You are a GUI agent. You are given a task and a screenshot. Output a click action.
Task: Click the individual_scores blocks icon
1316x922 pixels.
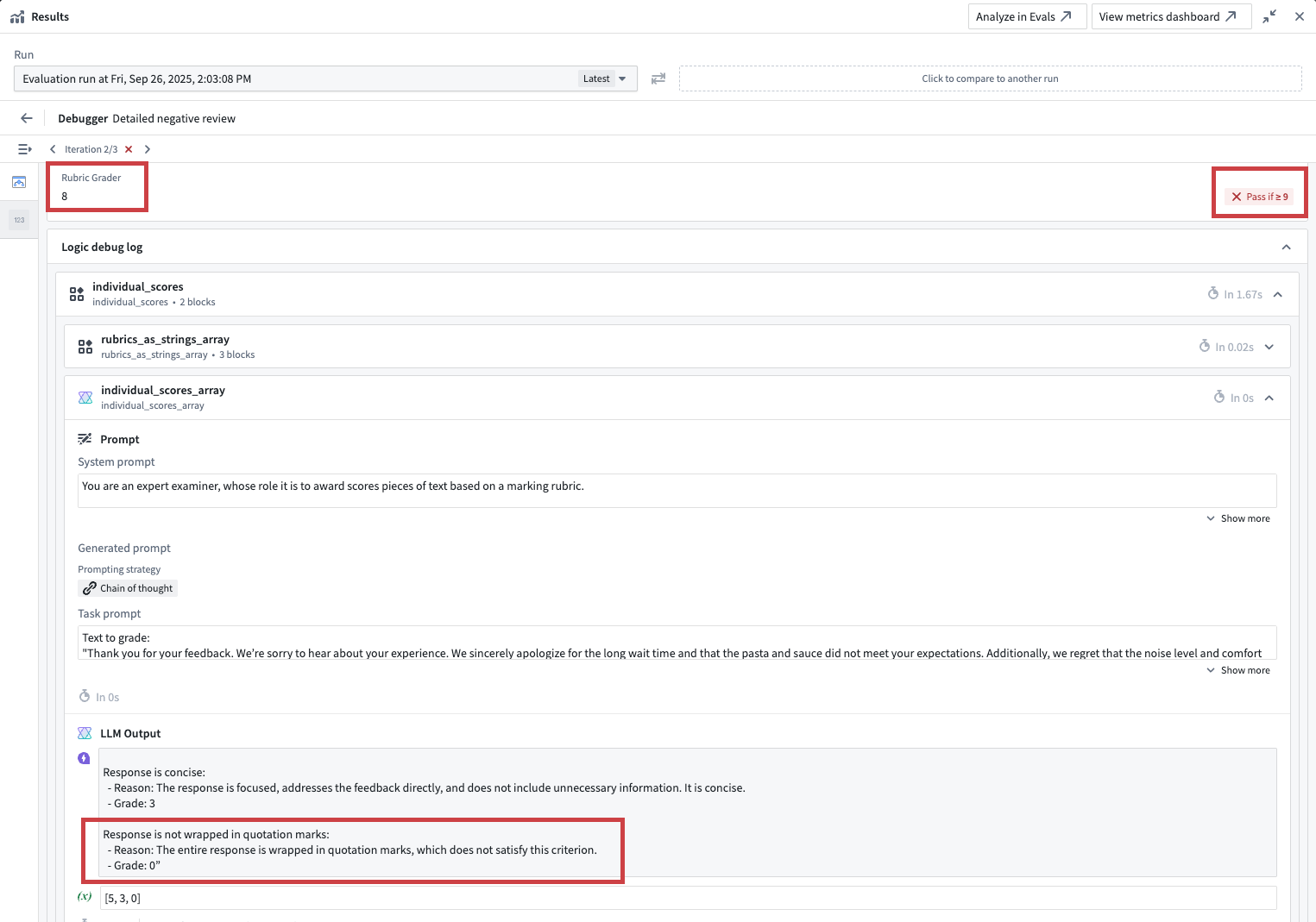click(76, 293)
